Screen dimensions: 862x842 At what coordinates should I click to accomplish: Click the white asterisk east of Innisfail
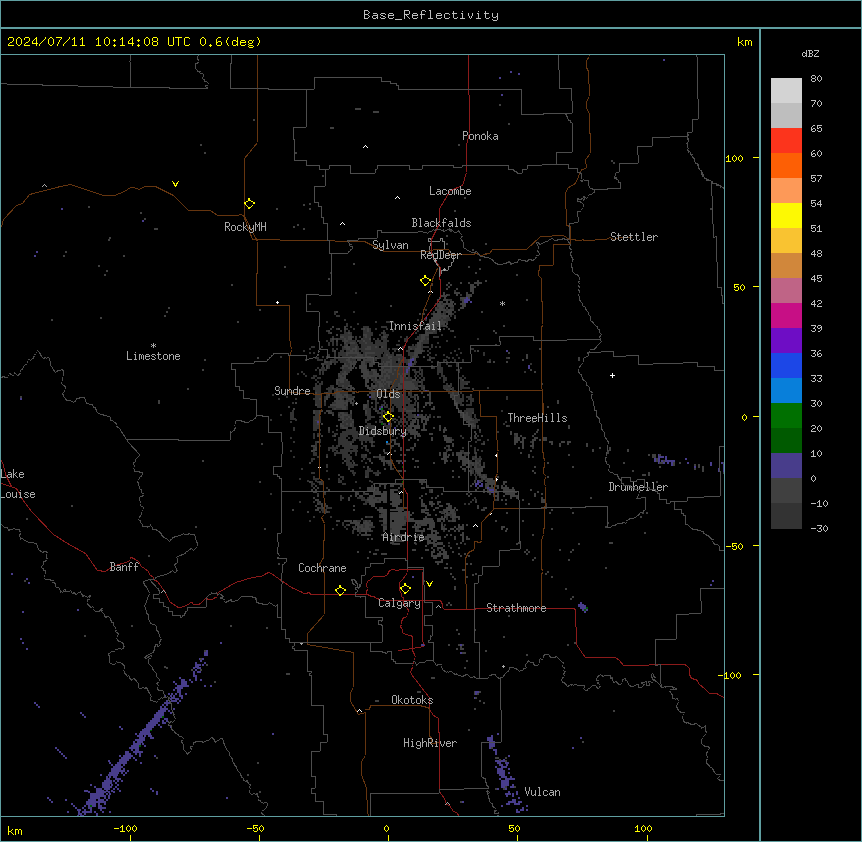502,303
